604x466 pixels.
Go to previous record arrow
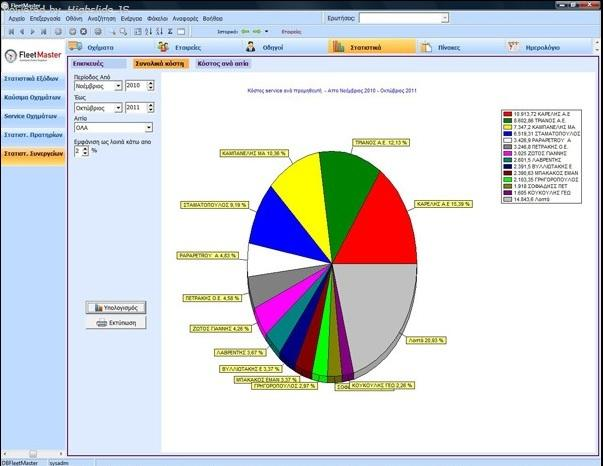(x=22, y=32)
